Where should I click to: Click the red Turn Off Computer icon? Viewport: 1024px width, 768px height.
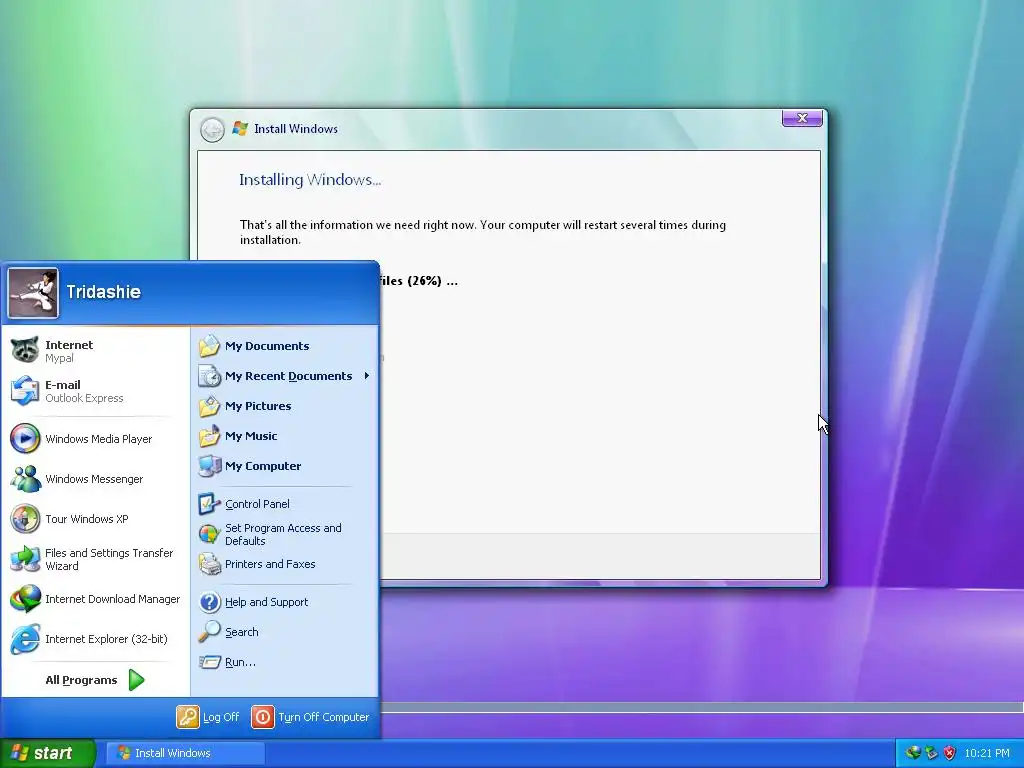tap(263, 716)
